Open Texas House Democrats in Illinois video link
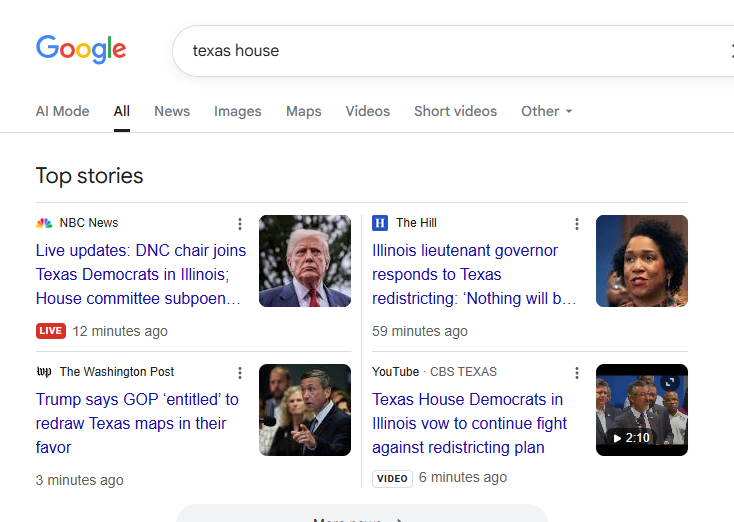 point(469,423)
